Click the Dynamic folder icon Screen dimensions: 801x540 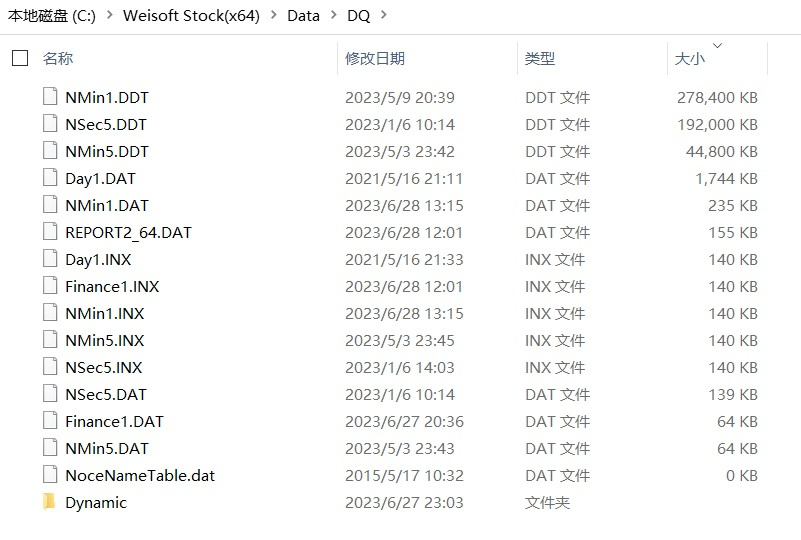point(50,502)
